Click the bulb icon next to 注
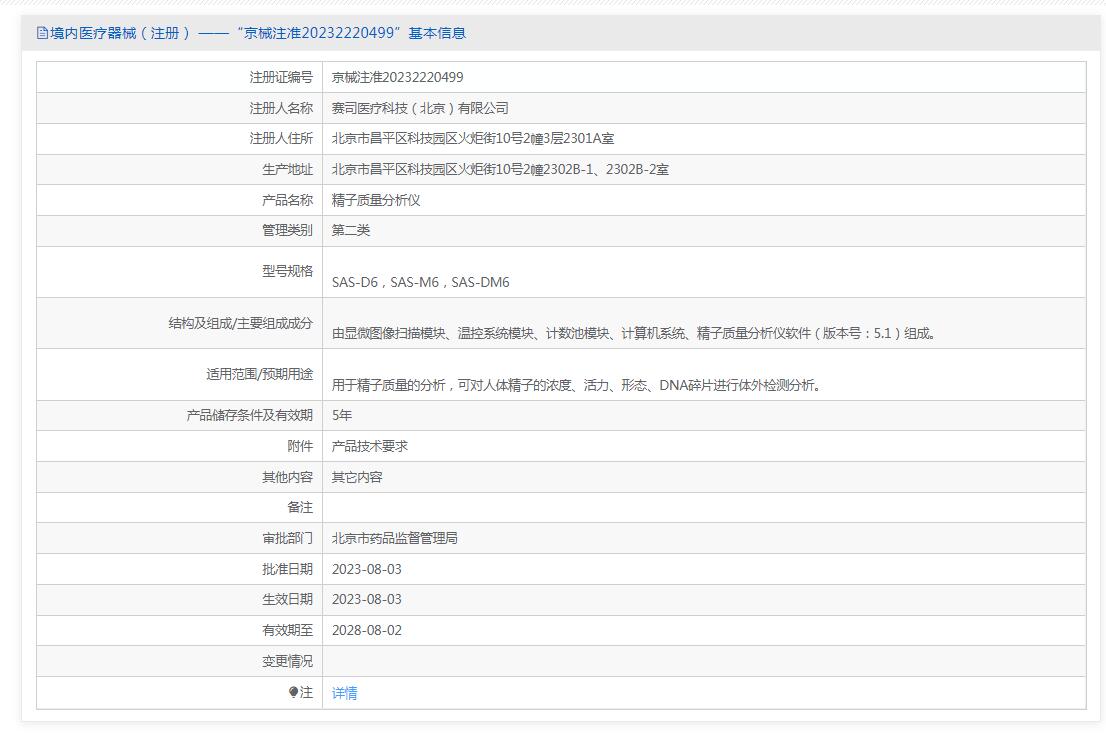 [293, 693]
